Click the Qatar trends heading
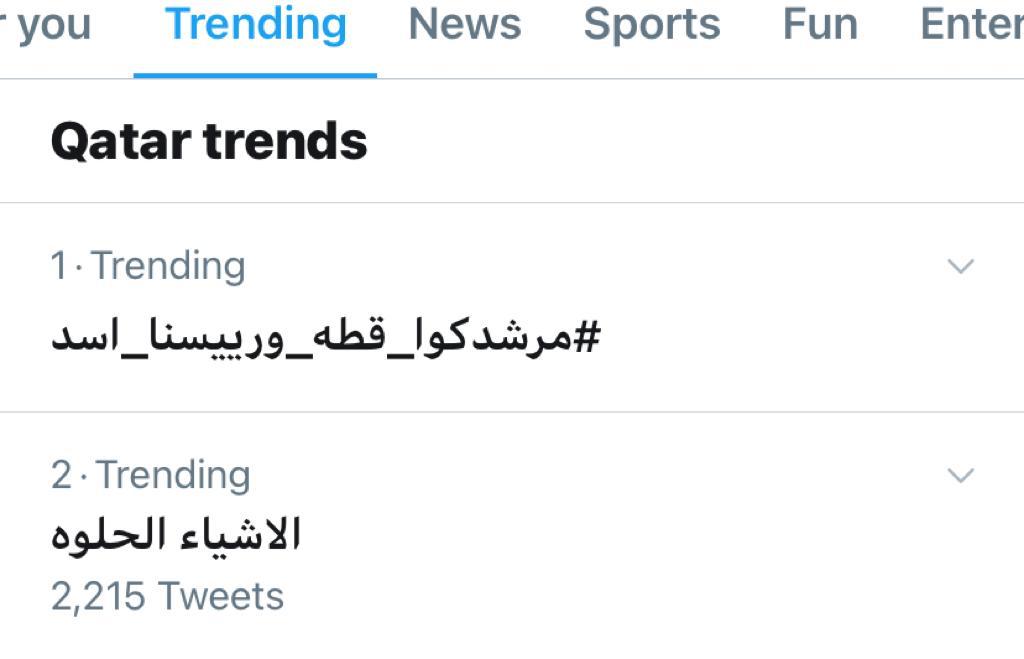 pos(209,141)
